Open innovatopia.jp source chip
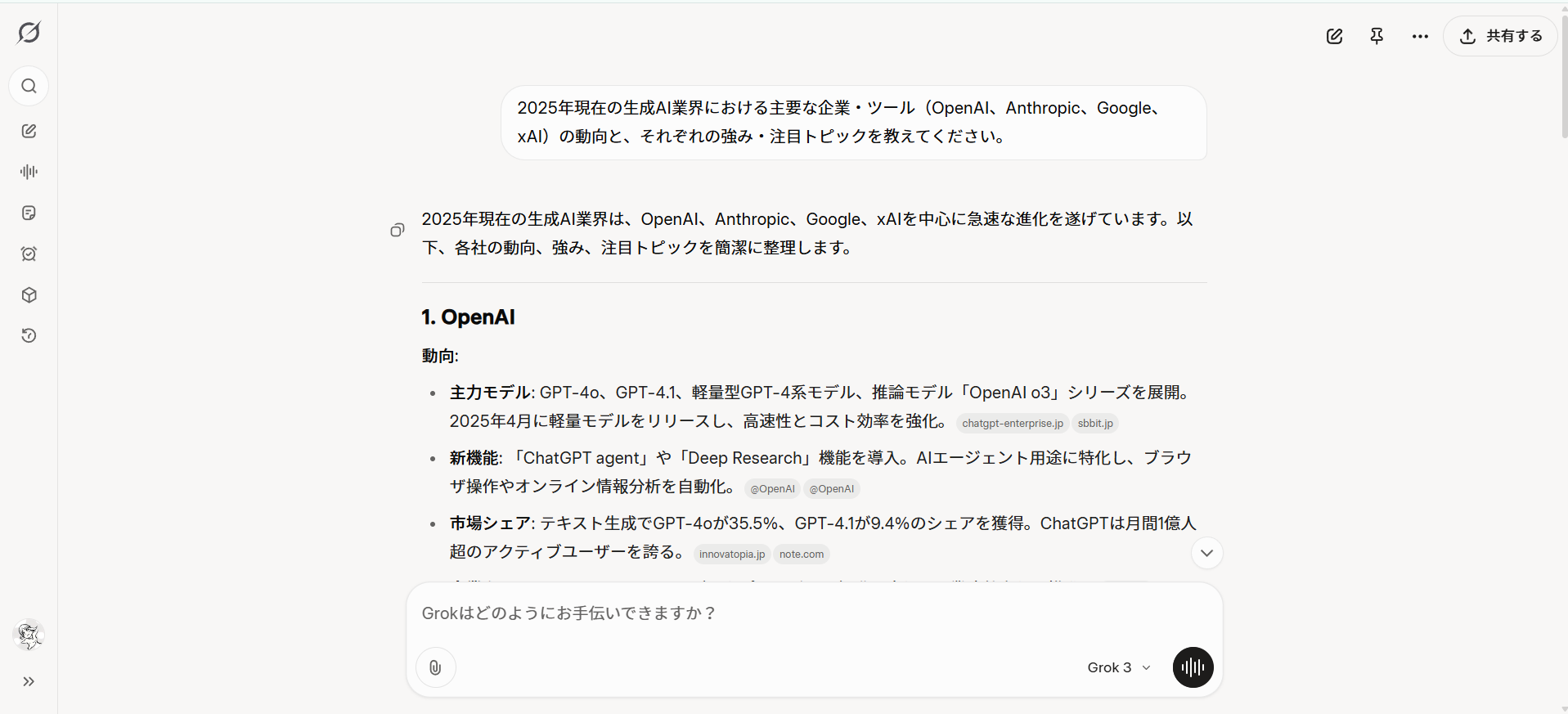The height and width of the screenshot is (714, 1568). click(732, 554)
